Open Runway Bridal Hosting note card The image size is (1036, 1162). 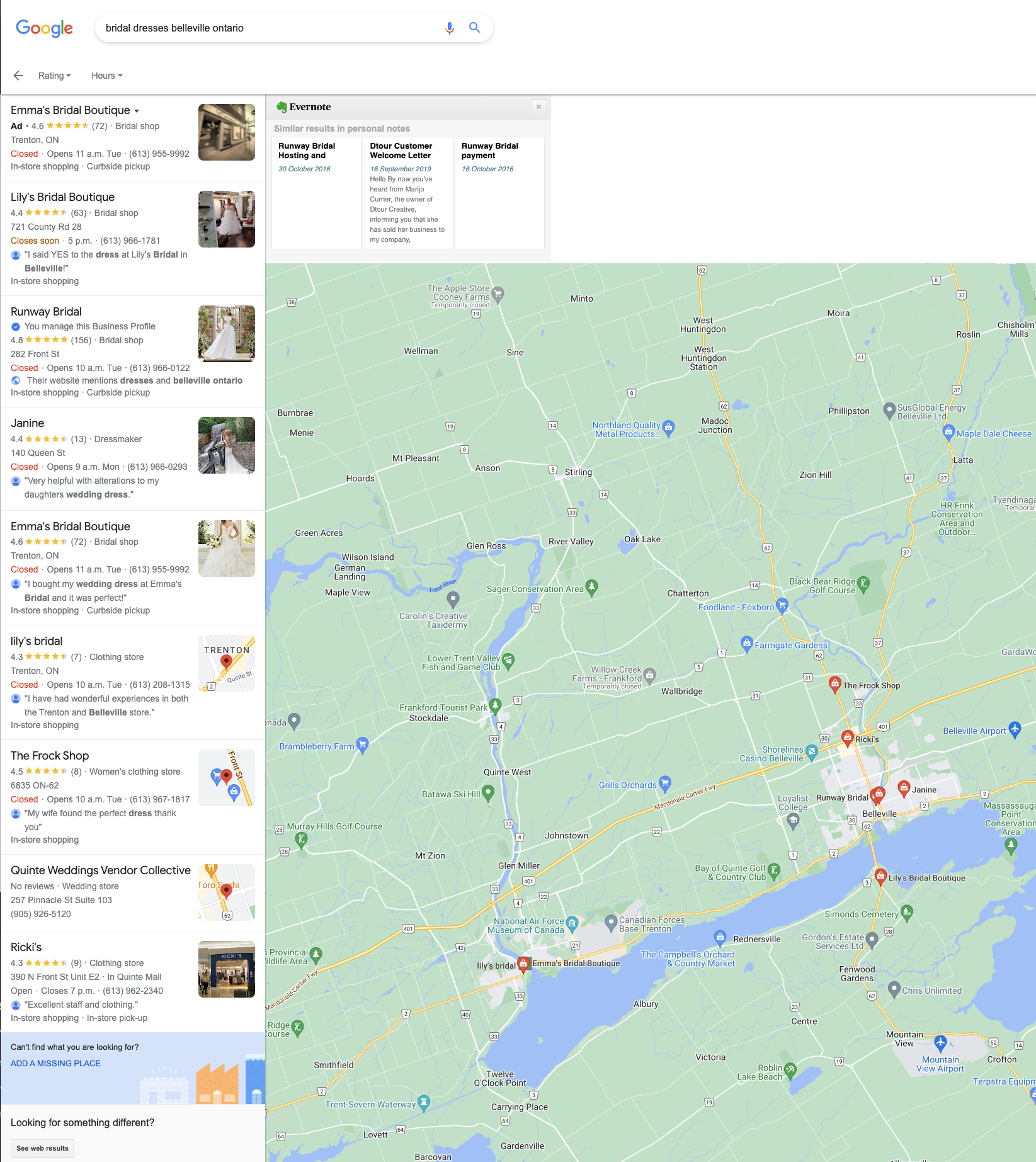316,192
